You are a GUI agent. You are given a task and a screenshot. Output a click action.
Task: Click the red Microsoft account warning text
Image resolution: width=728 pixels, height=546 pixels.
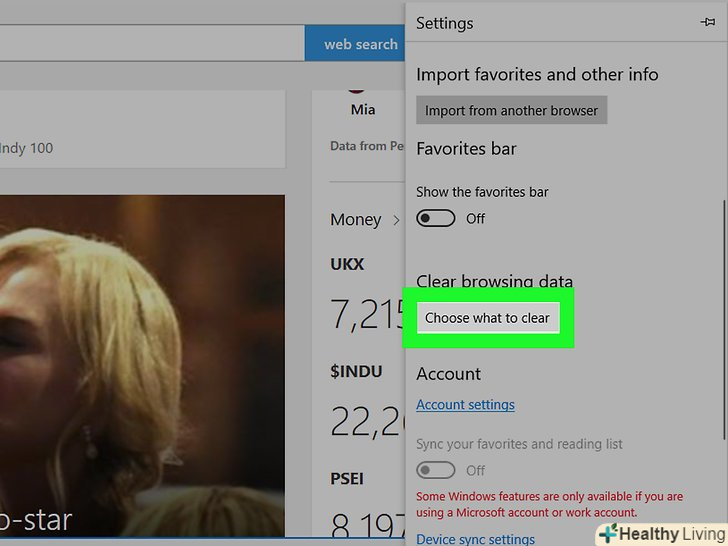tap(549, 504)
